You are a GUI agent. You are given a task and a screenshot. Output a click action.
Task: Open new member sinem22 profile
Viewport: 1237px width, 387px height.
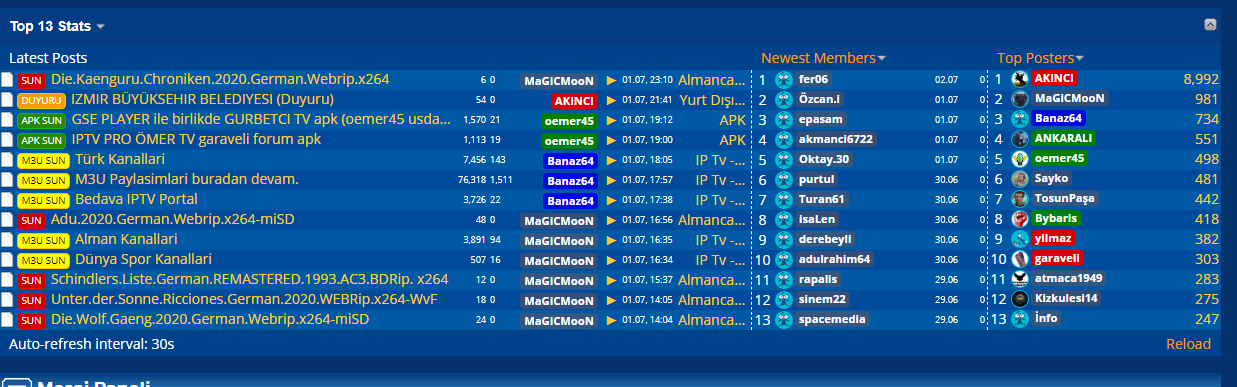(822, 300)
